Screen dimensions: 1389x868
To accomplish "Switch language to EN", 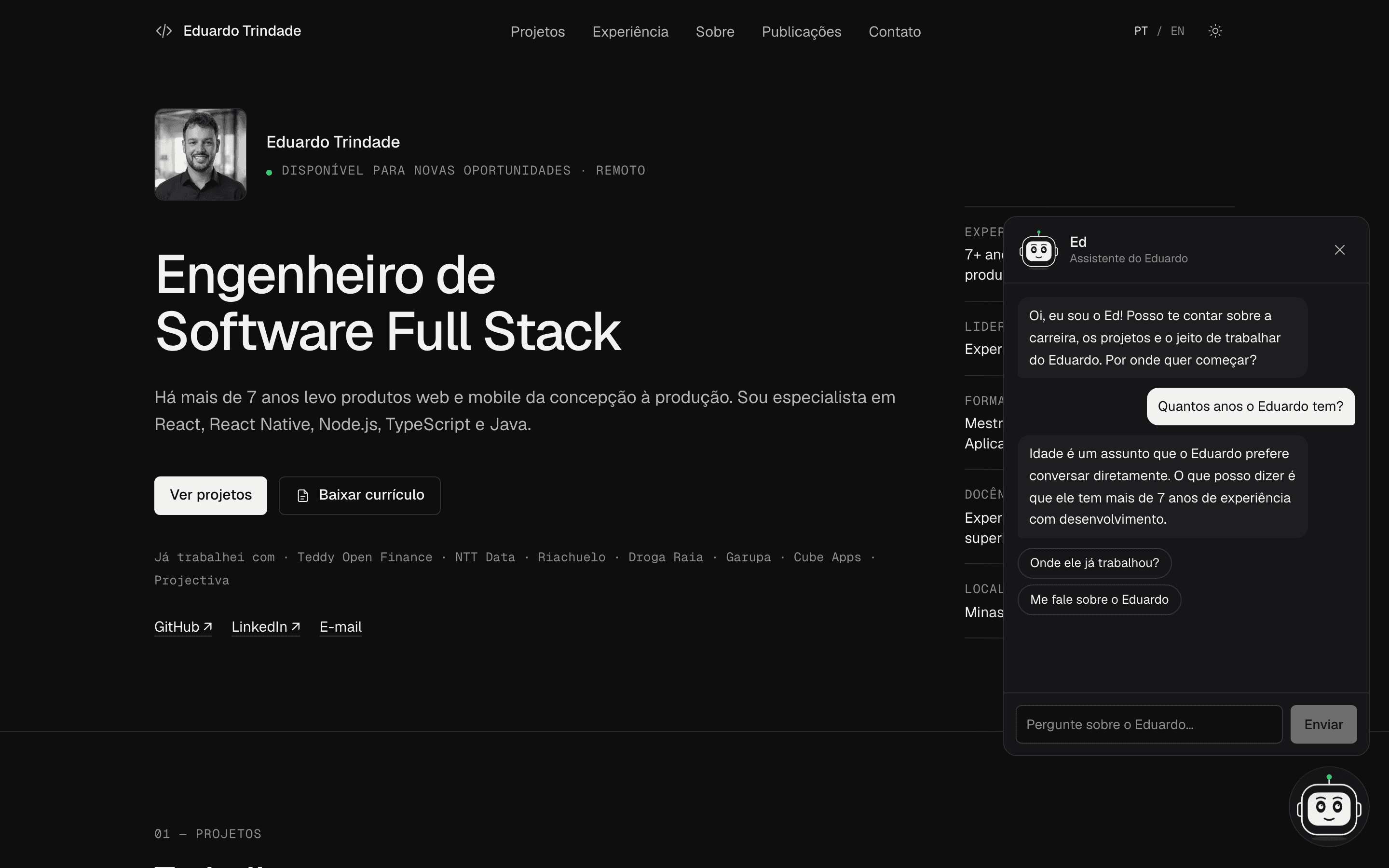I will point(1177,31).
